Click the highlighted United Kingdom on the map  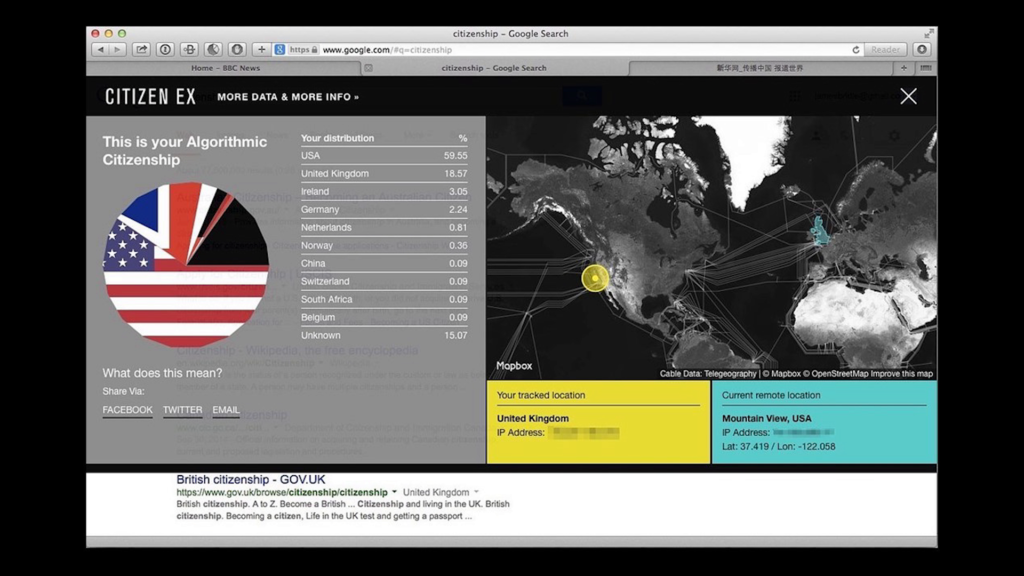coord(818,230)
